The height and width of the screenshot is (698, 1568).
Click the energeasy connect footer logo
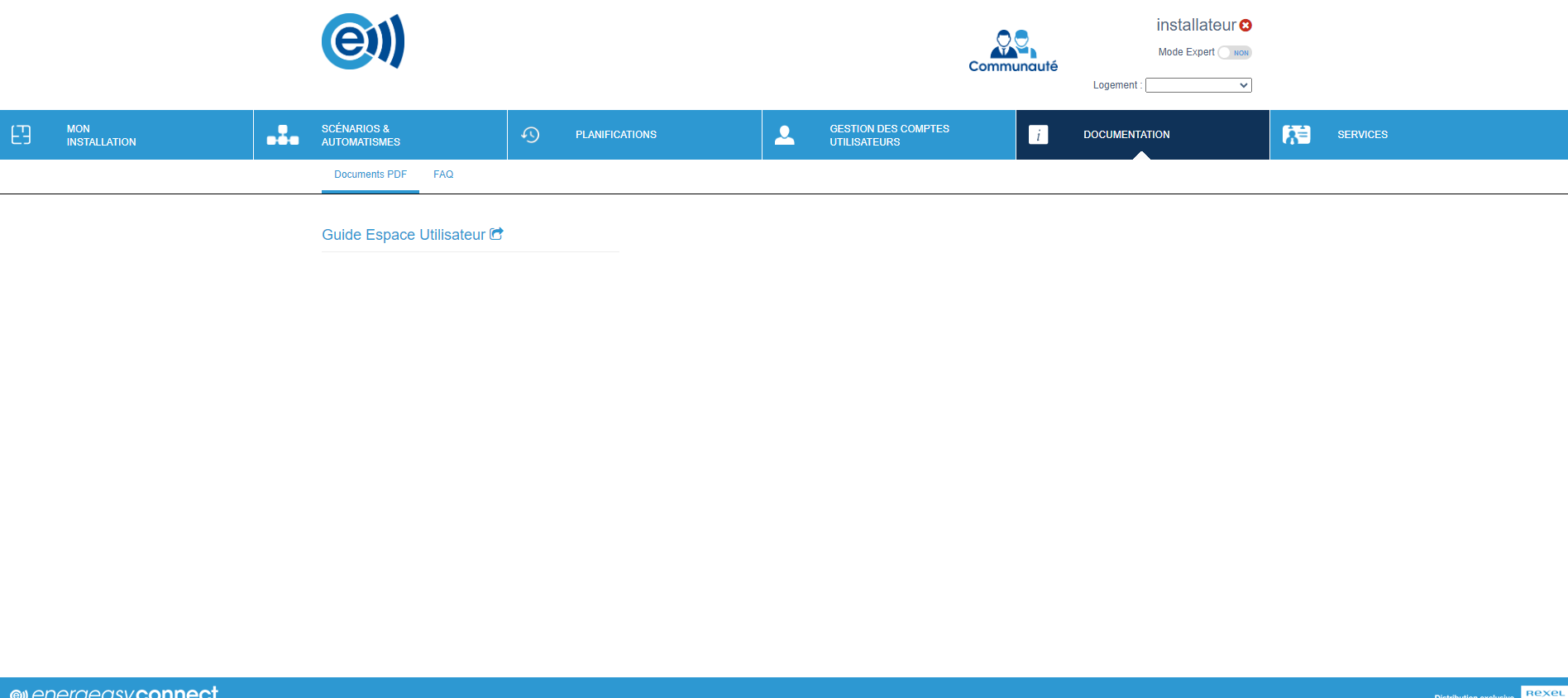pos(114,691)
